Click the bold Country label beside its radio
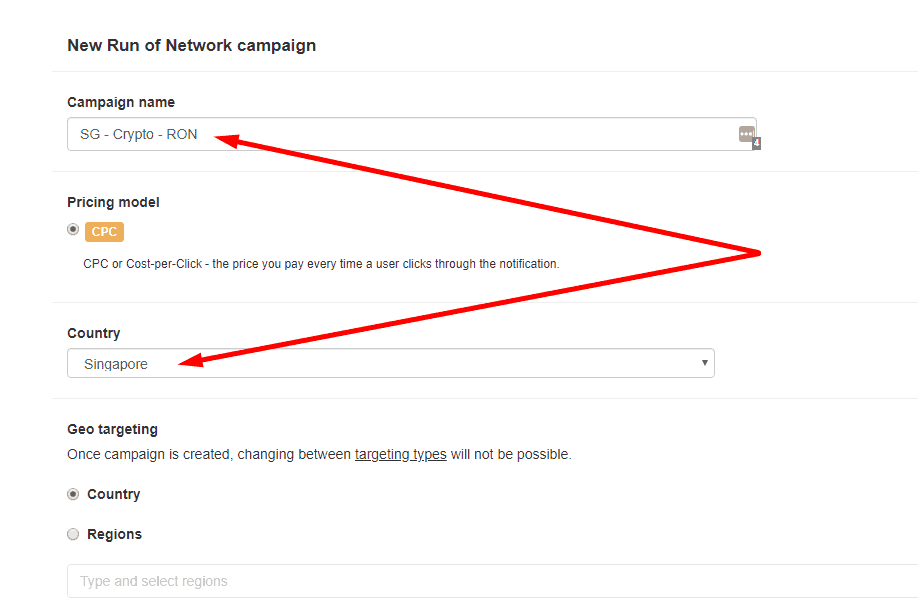 click(114, 494)
